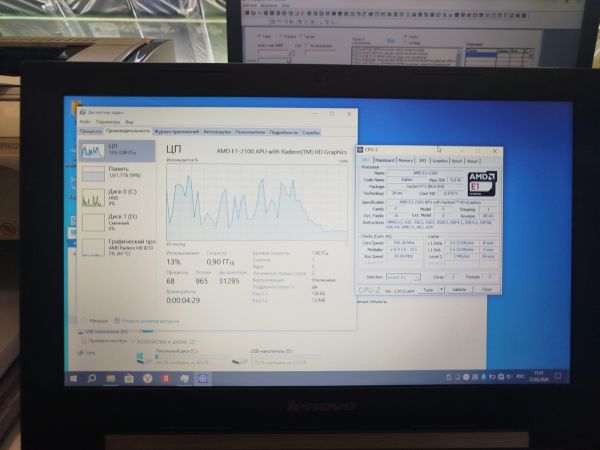The image size is (600, 450).
Task: Click the Close button in CPU-Z
Action: pos(487,290)
